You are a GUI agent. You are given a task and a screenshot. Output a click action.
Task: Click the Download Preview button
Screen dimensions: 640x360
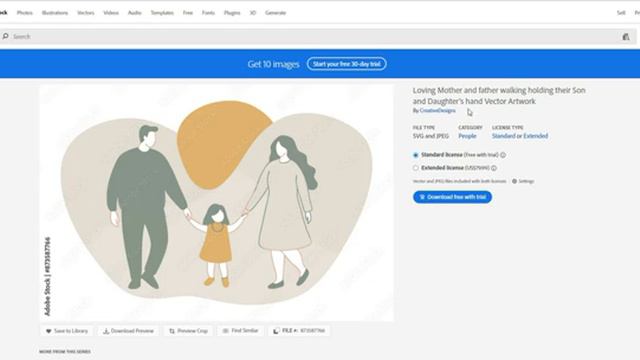click(128, 331)
